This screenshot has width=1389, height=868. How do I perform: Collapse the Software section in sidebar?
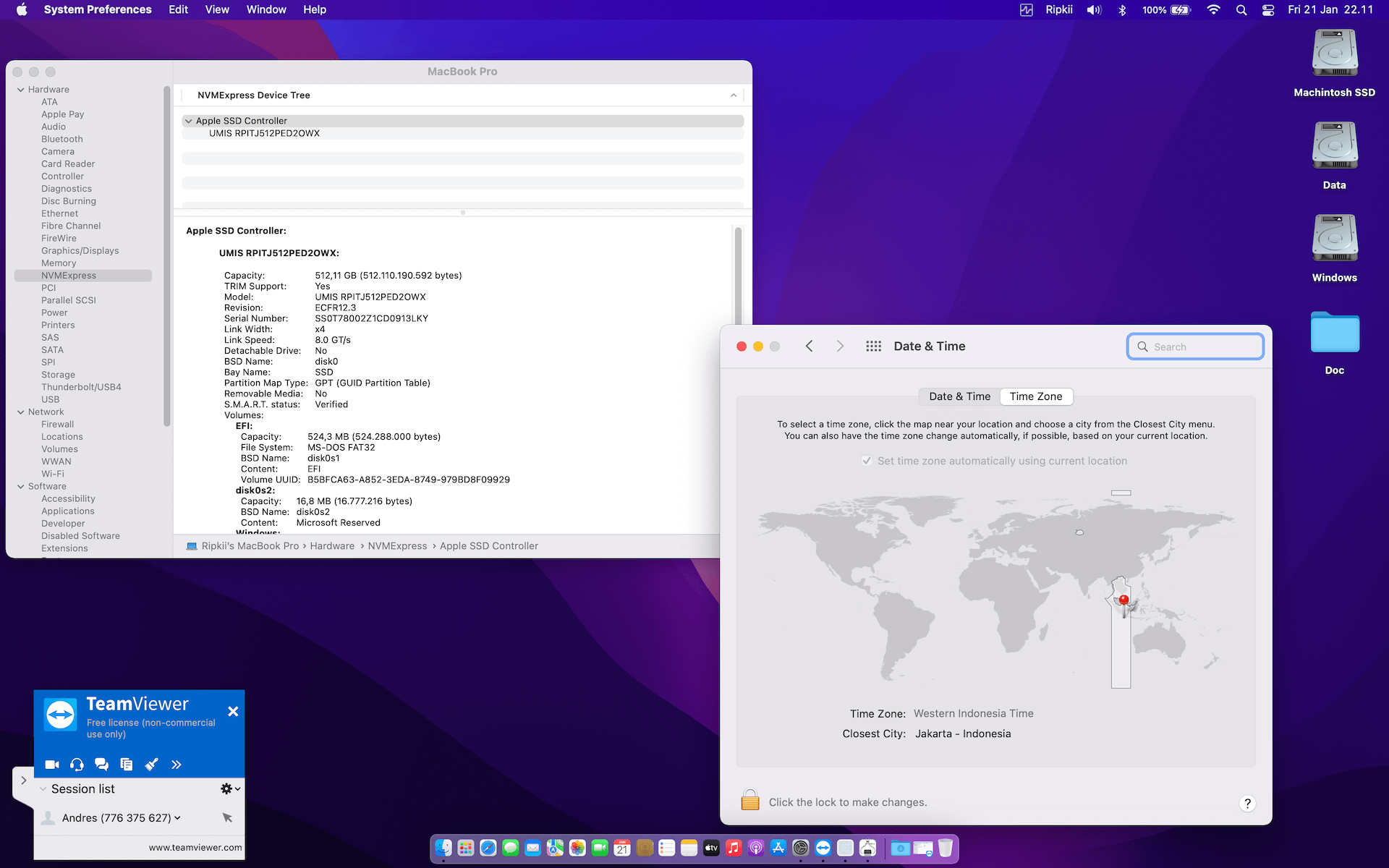coord(21,487)
